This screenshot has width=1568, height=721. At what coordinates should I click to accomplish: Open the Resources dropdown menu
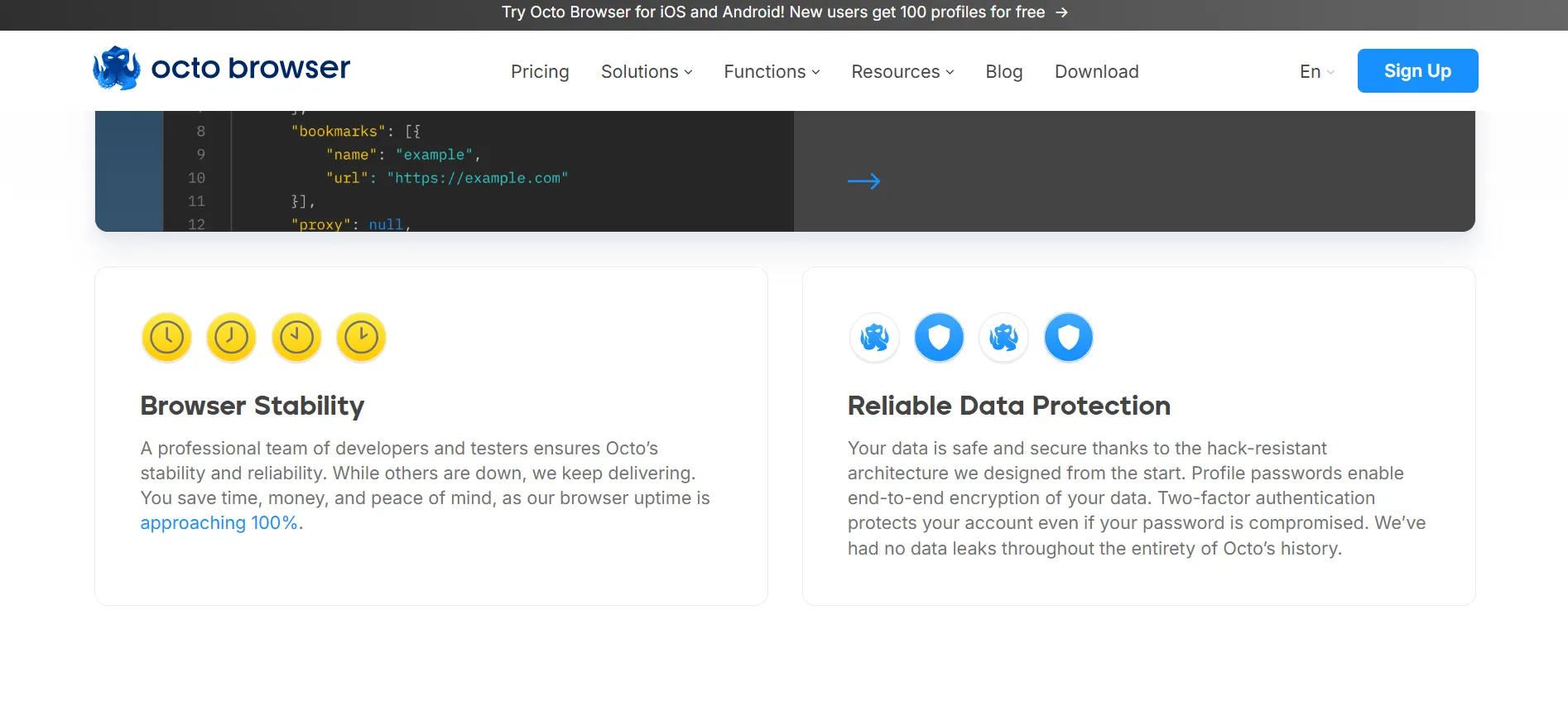click(903, 72)
